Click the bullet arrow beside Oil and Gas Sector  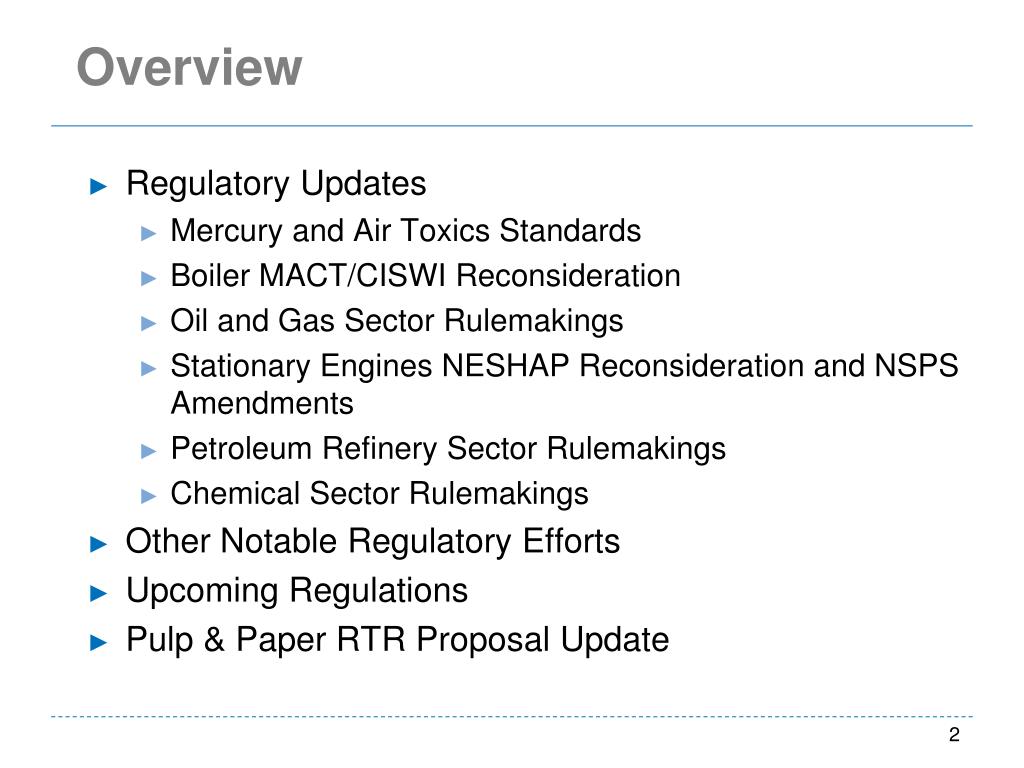tap(149, 322)
